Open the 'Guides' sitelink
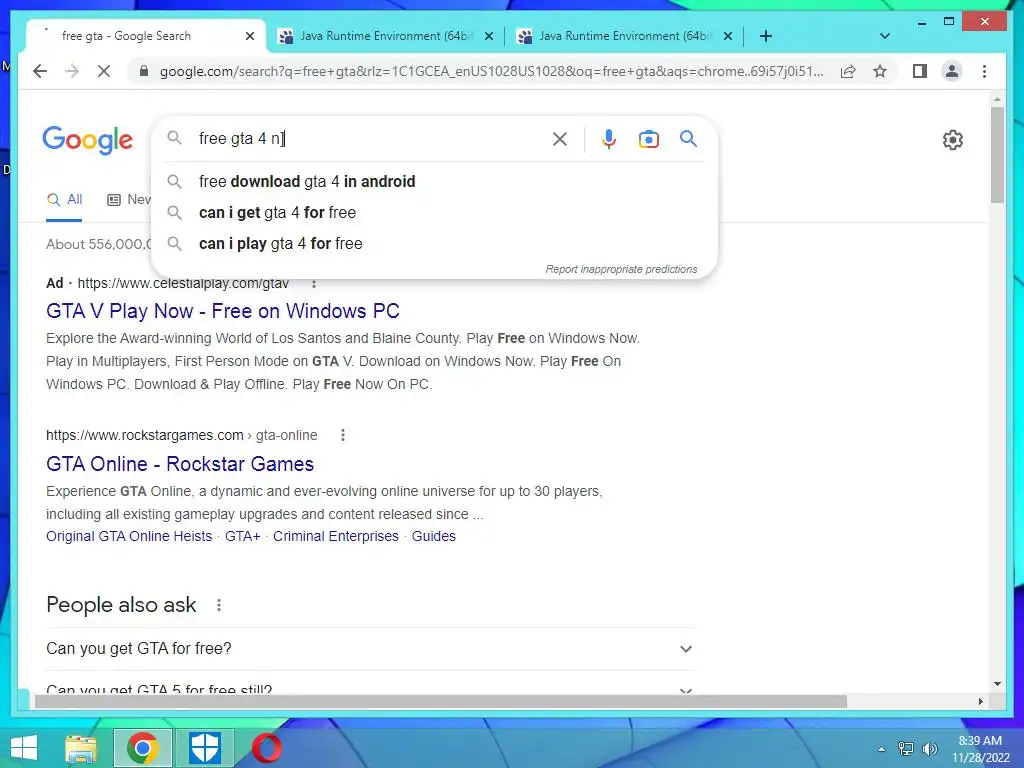Viewport: 1024px width, 768px height. (434, 536)
